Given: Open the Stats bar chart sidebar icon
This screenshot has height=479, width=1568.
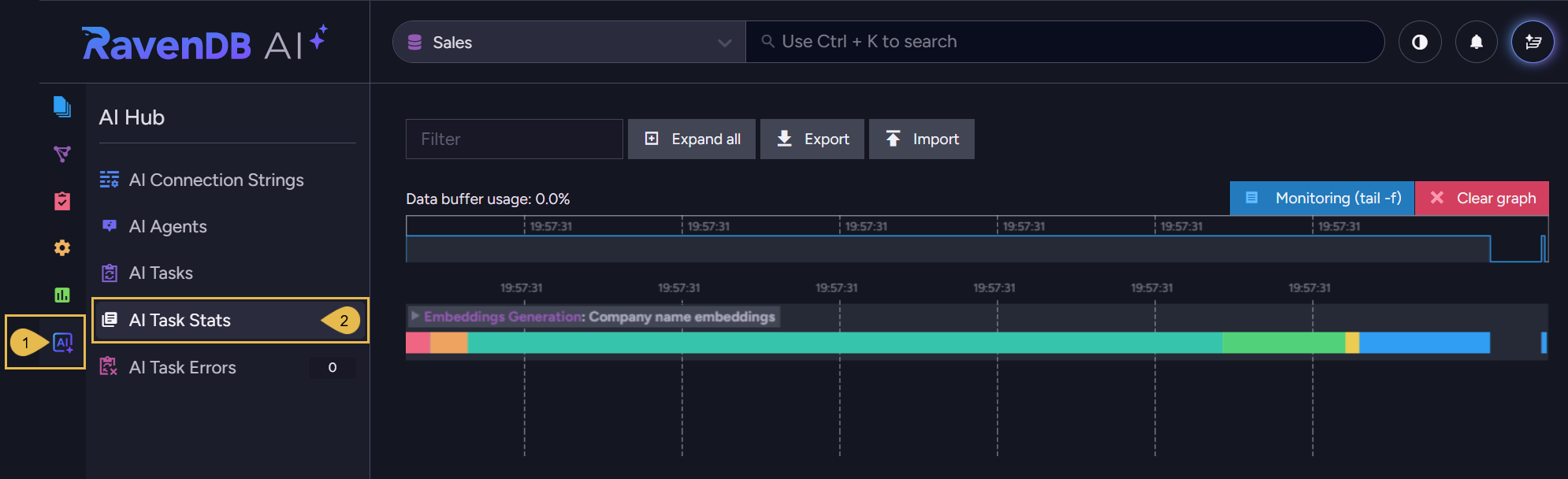Looking at the screenshot, I should 62,295.
